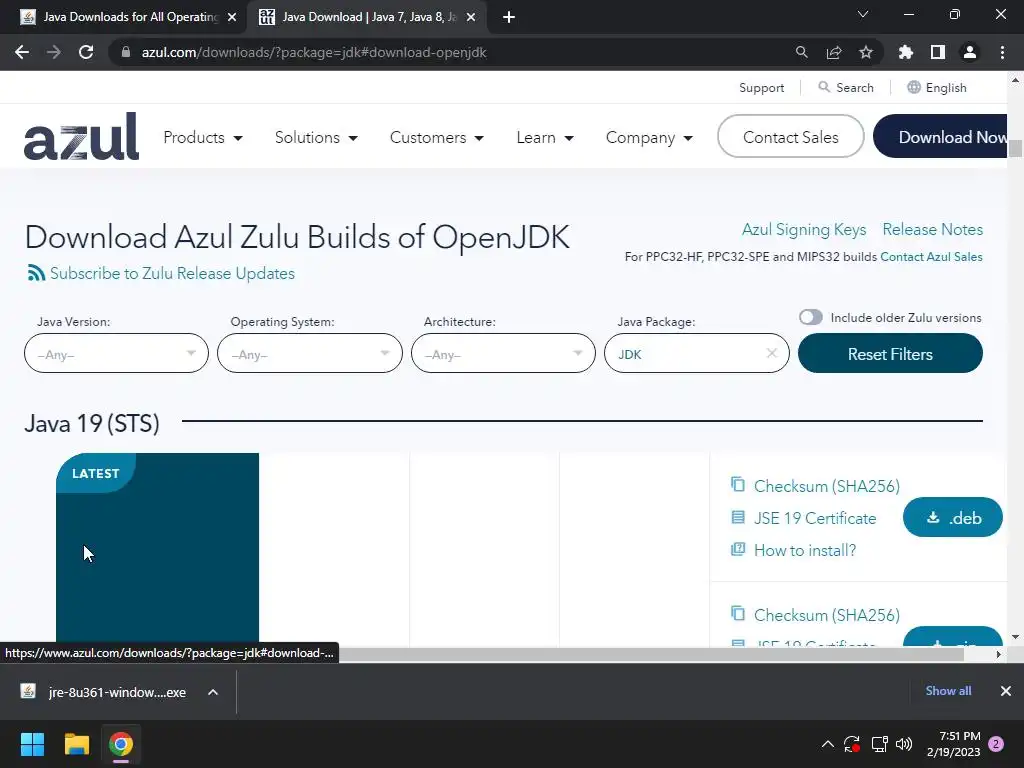This screenshot has height=768, width=1024.
Task: Go back to the previous page
Action: 22,52
